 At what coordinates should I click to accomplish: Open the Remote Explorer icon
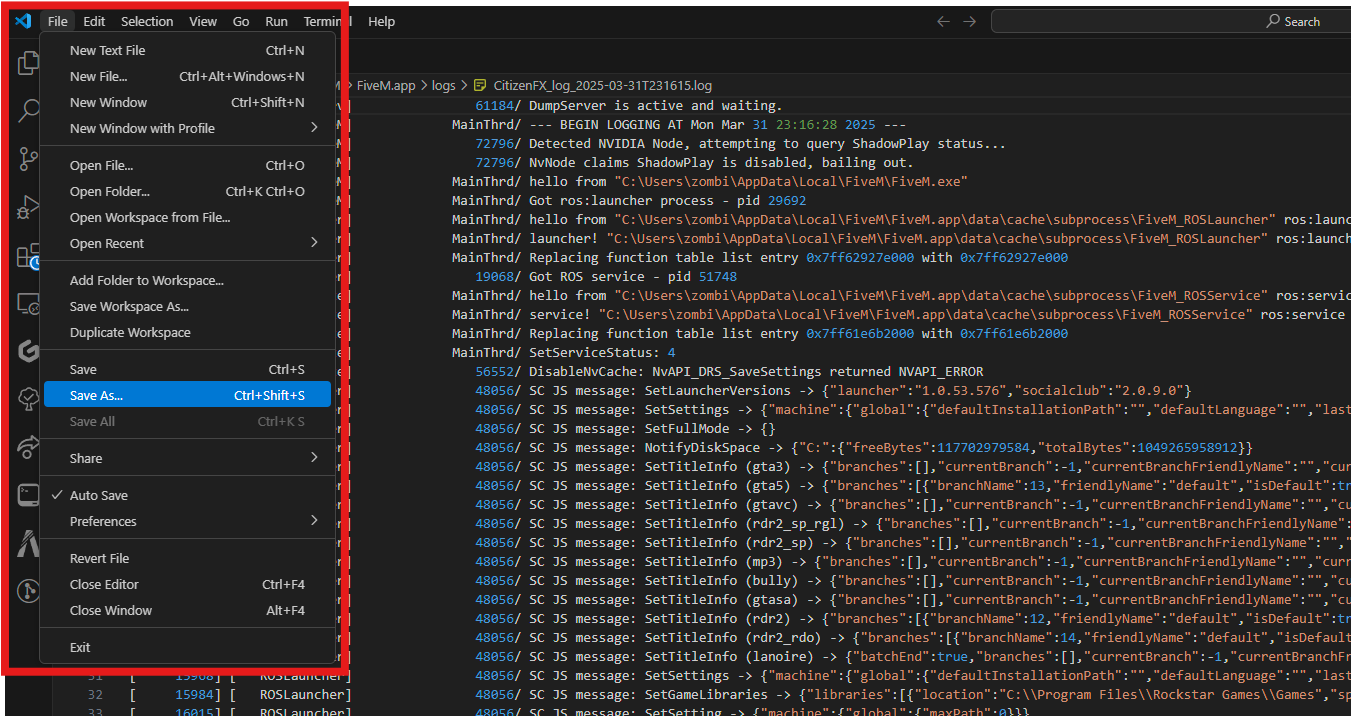click(x=28, y=305)
